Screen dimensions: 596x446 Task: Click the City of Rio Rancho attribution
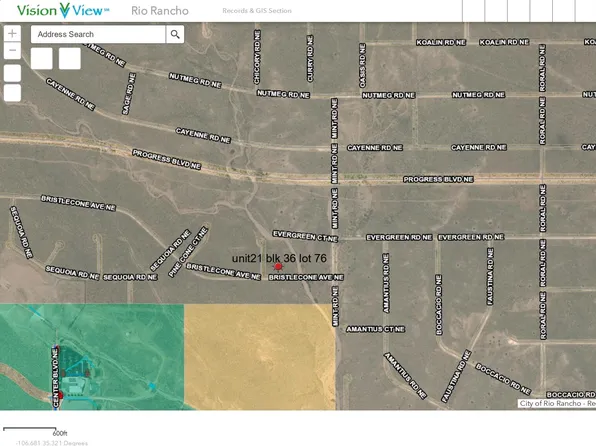[x=556, y=403]
